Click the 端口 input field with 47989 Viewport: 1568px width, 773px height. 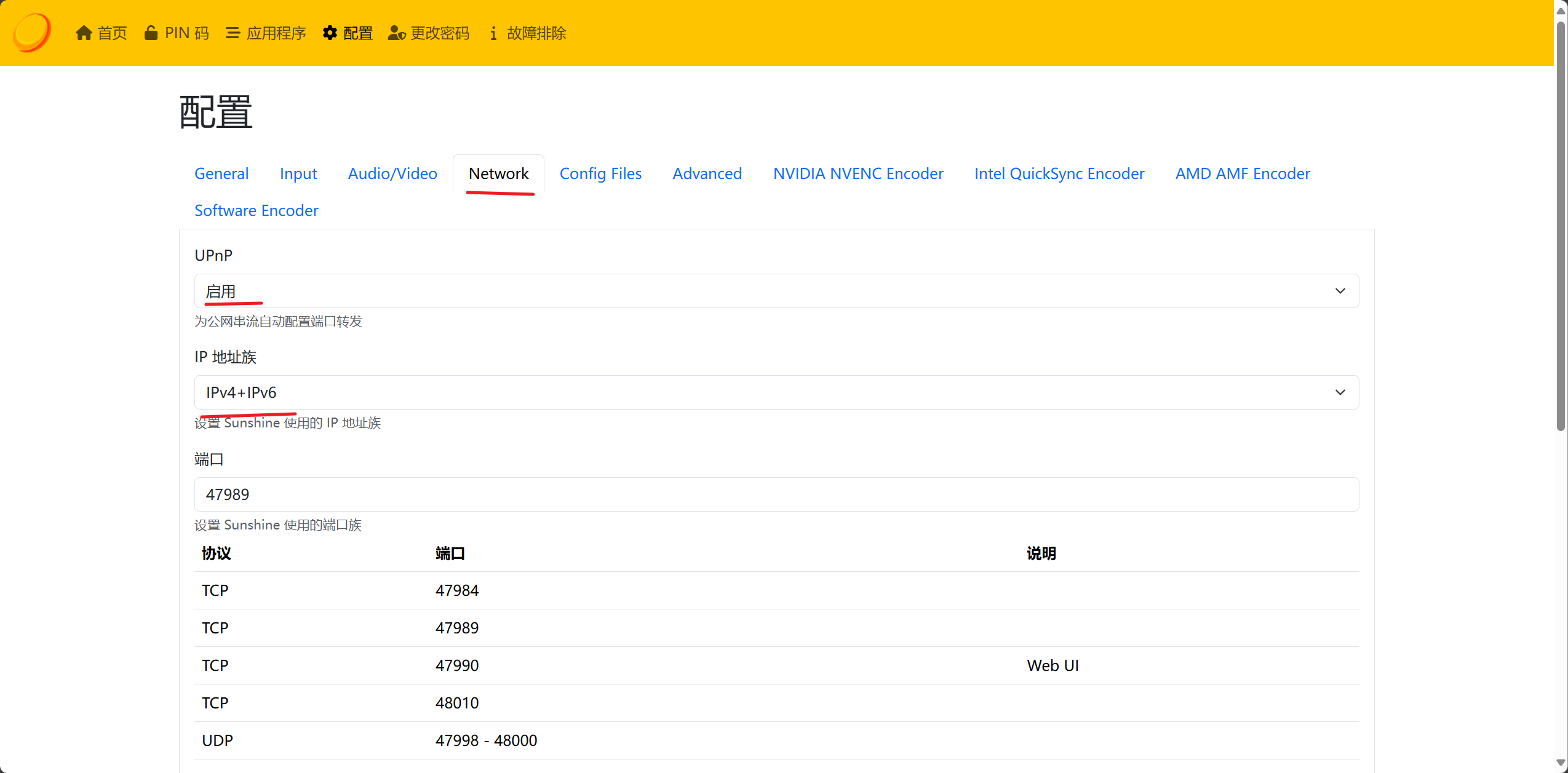pos(776,494)
